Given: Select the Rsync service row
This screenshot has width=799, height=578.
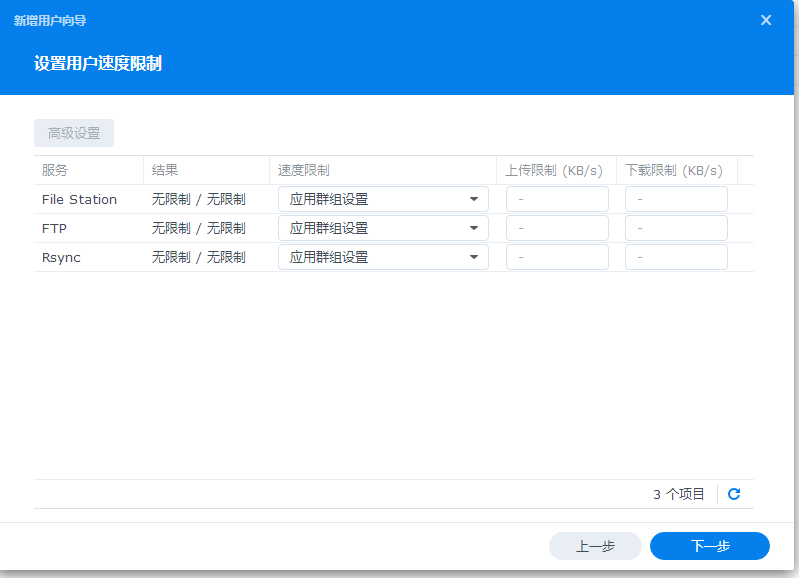Looking at the screenshot, I should 62,257.
